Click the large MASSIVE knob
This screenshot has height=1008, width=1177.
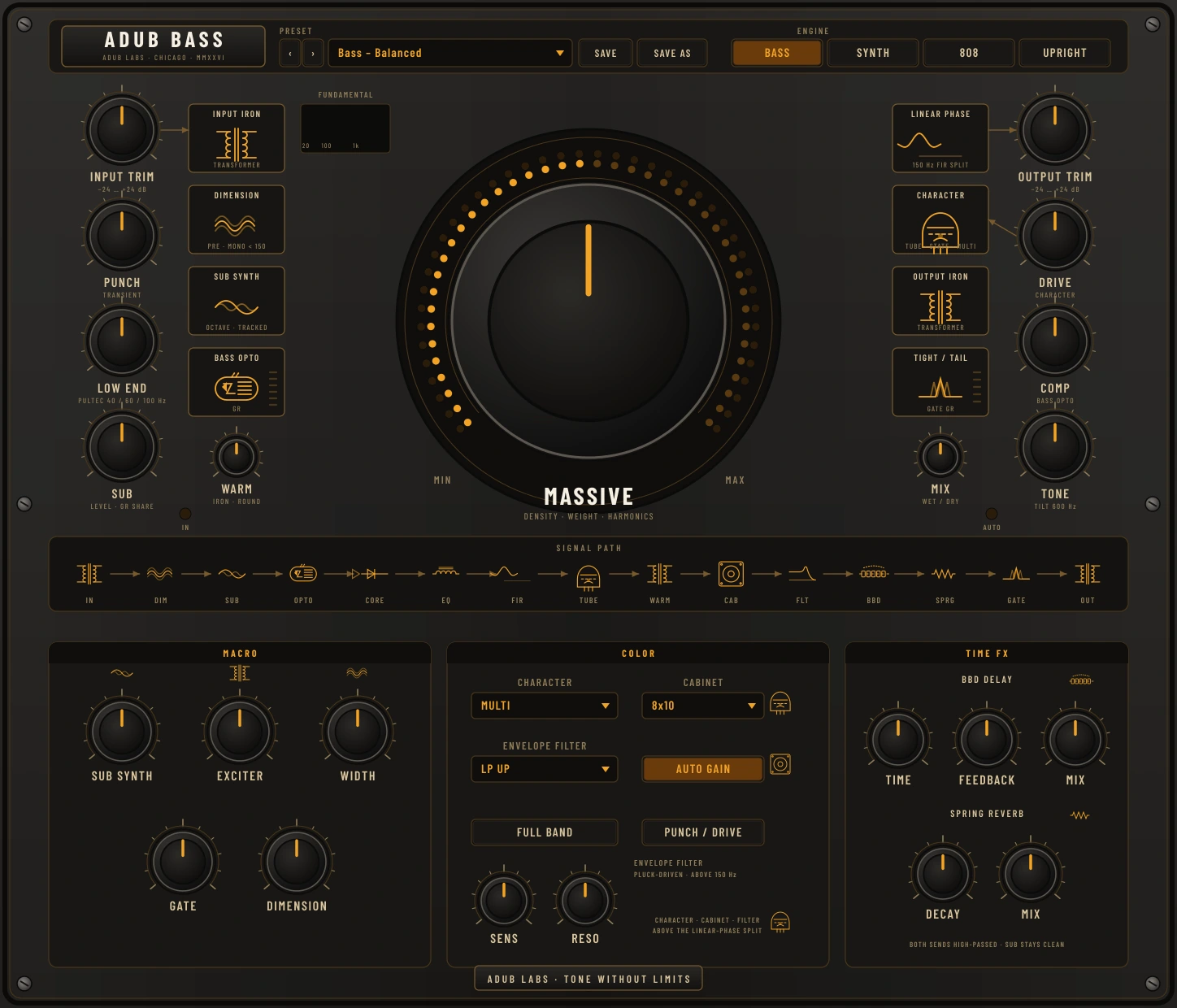click(x=588, y=320)
